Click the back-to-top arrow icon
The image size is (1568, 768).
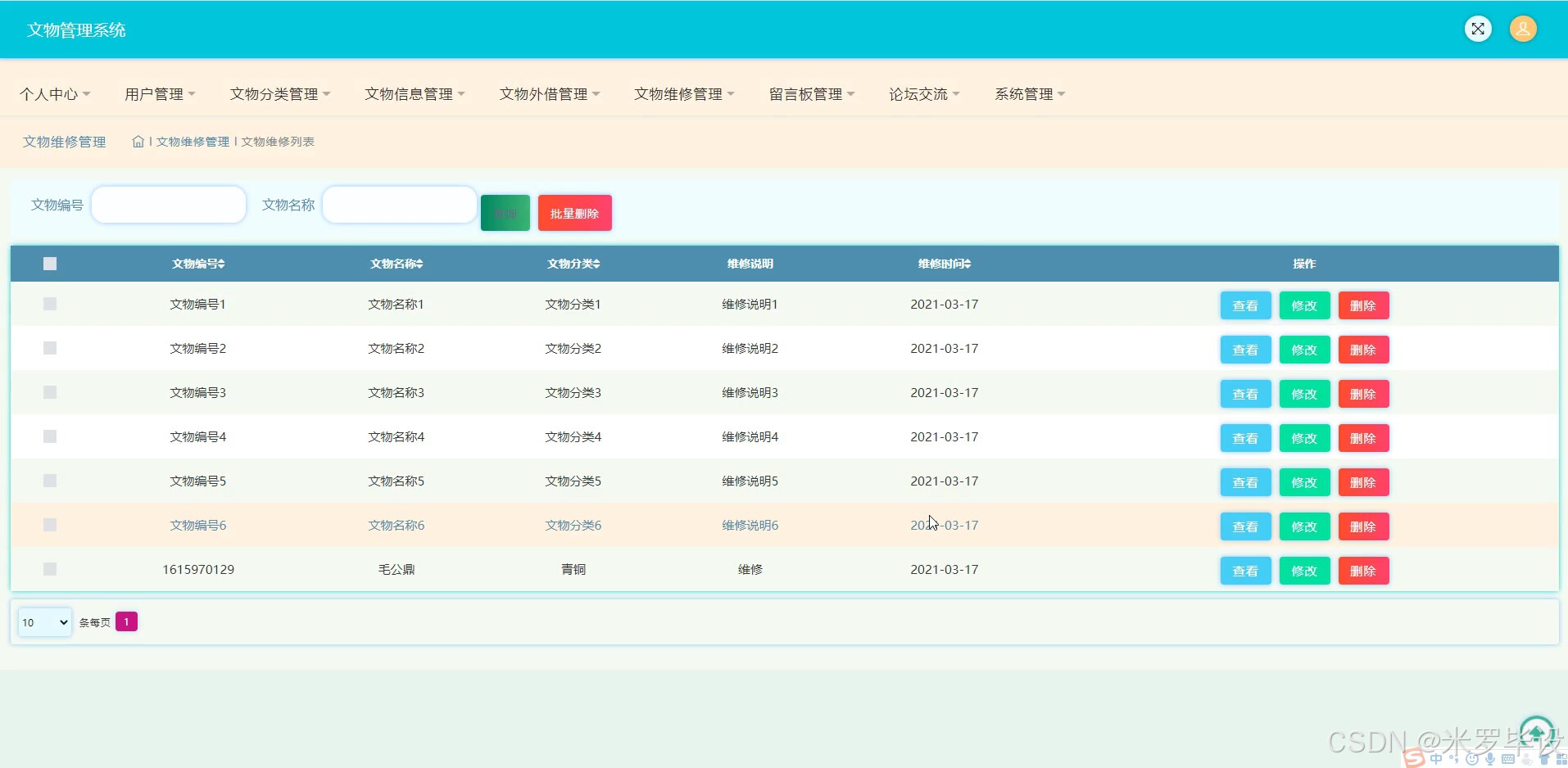1537,732
